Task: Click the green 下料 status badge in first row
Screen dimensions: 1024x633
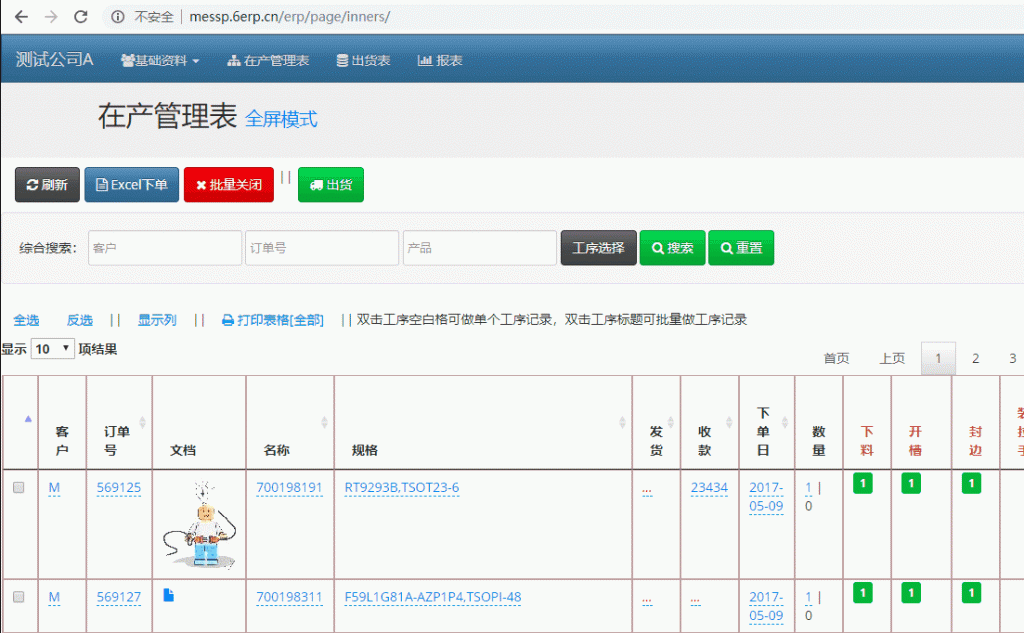Action: point(862,484)
